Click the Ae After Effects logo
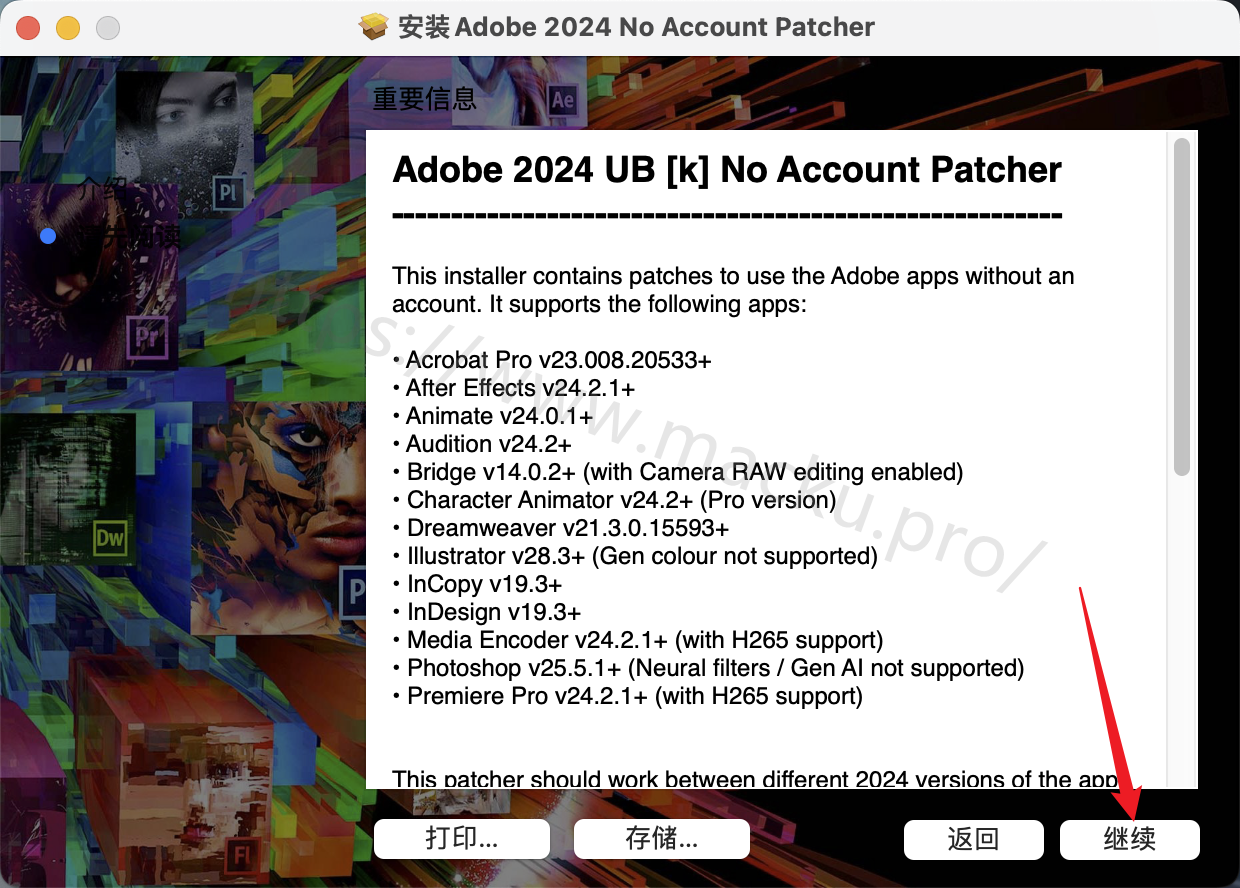The height and width of the screenshot is (888, 1240). [563, 100]
